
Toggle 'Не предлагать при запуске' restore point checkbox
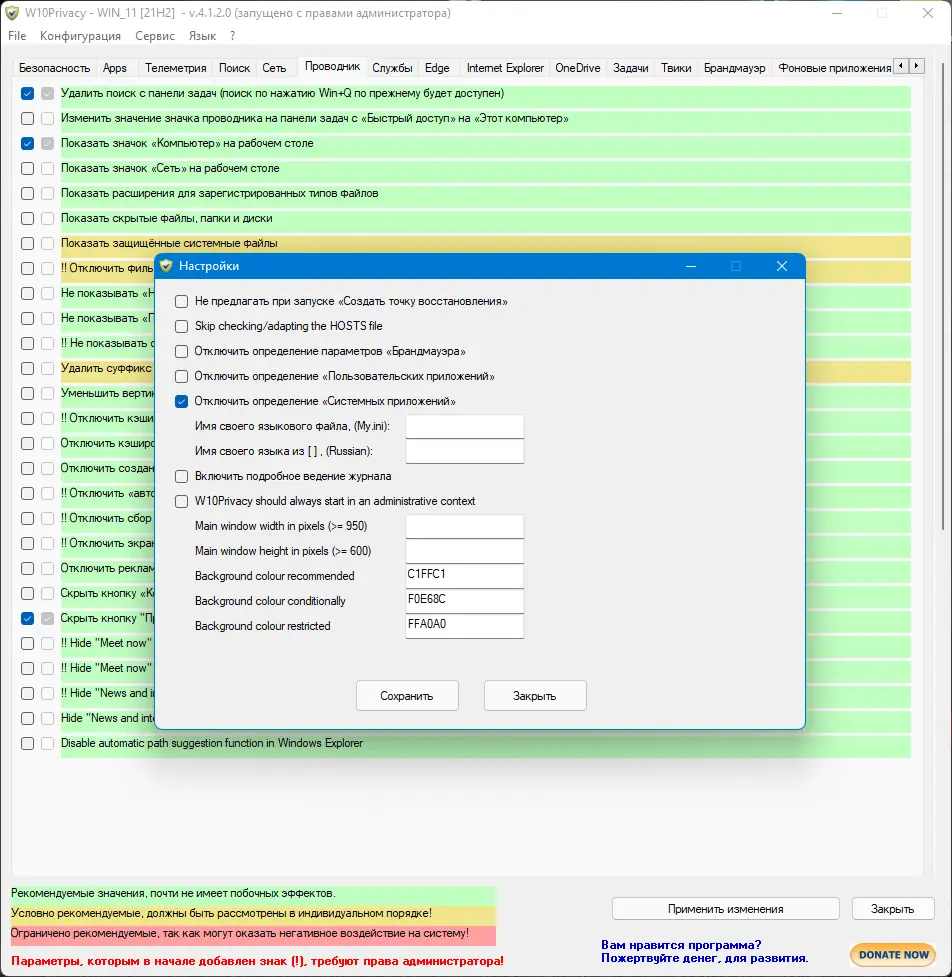click(181, 302)
